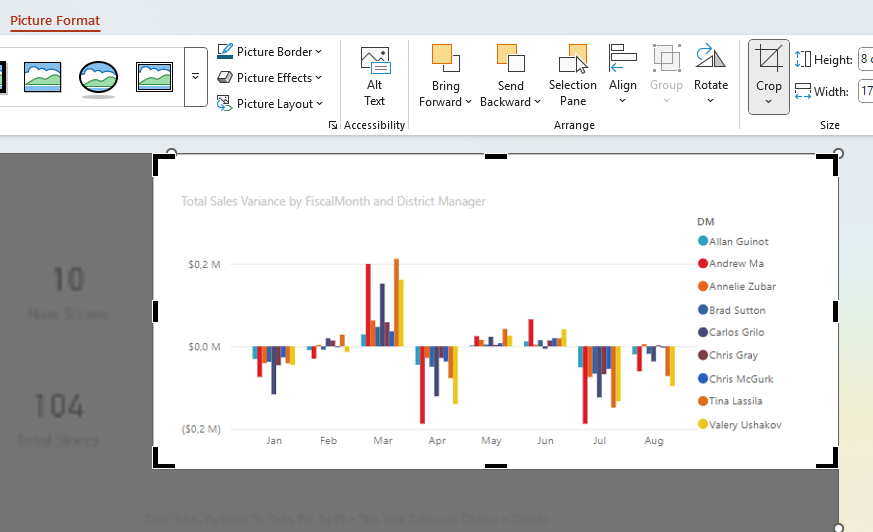Open the Align objects menu
This screenshot has width=873, height=532.
(x=623, y=75)
